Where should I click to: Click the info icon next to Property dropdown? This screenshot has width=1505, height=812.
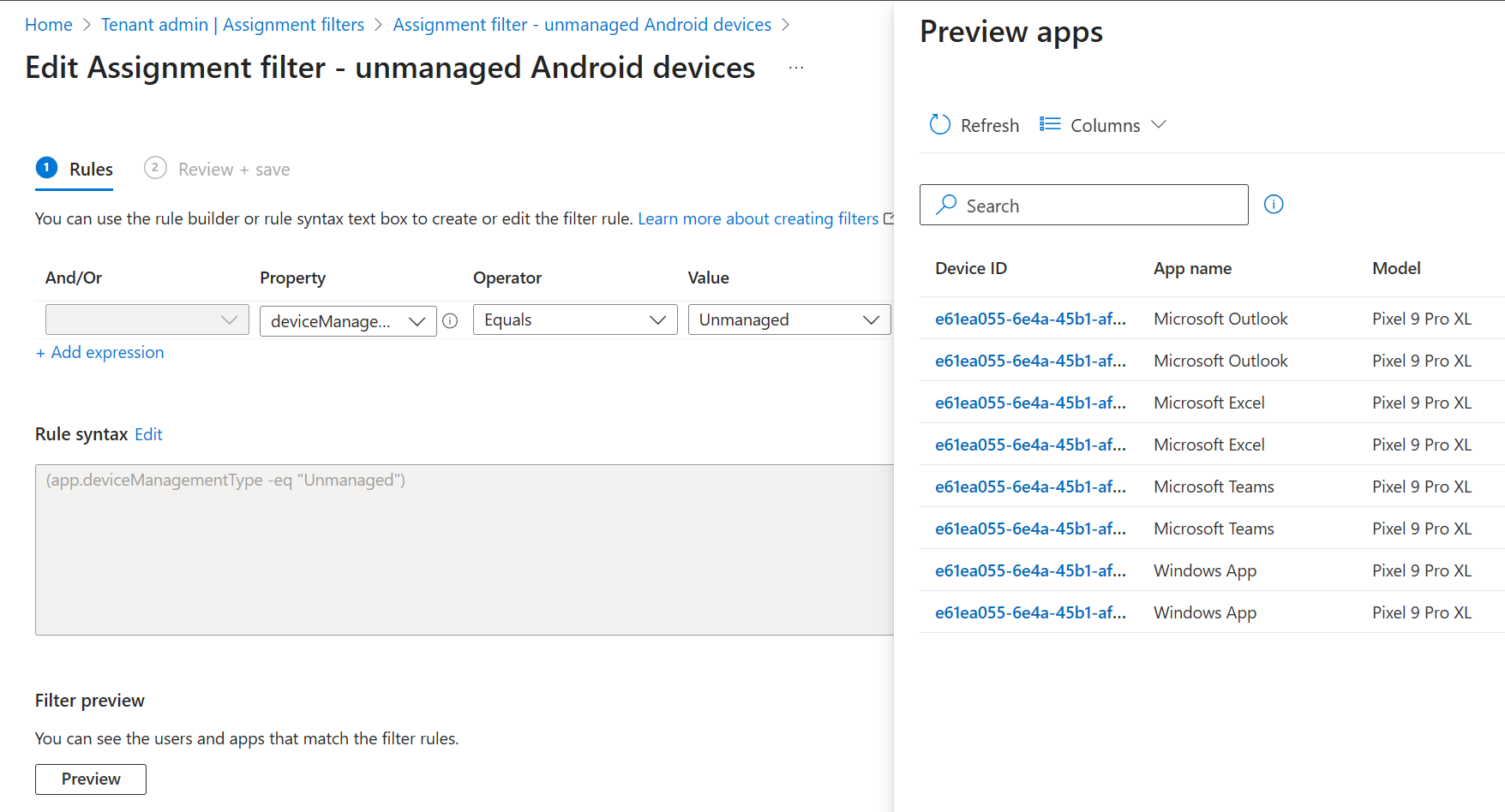[x=450, y=321]
